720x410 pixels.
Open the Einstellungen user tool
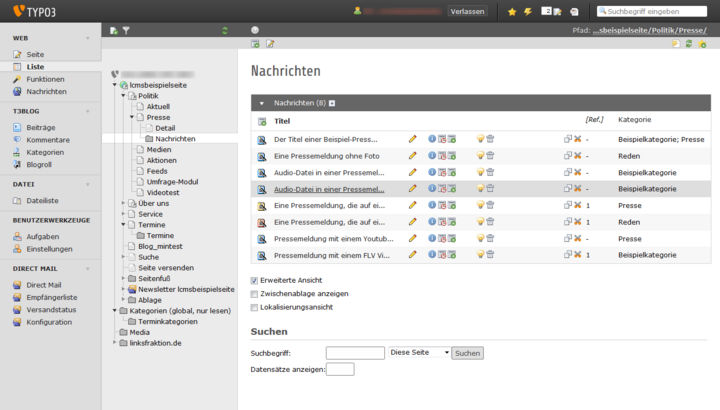[x=49, y=249]
